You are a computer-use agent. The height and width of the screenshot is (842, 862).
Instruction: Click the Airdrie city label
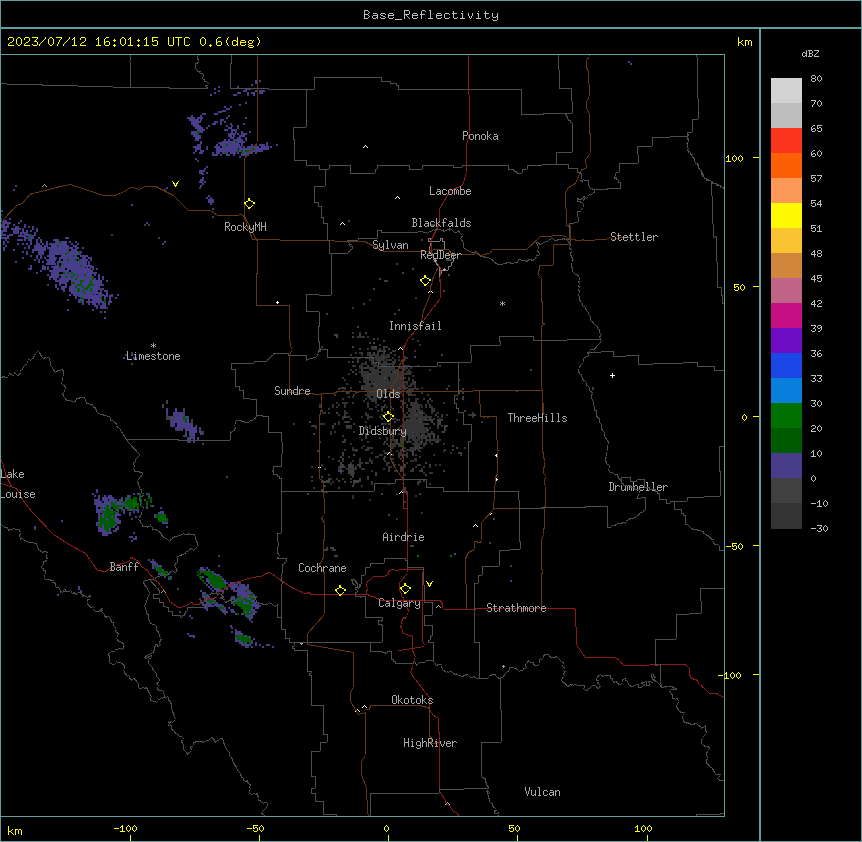pos(404,537)
